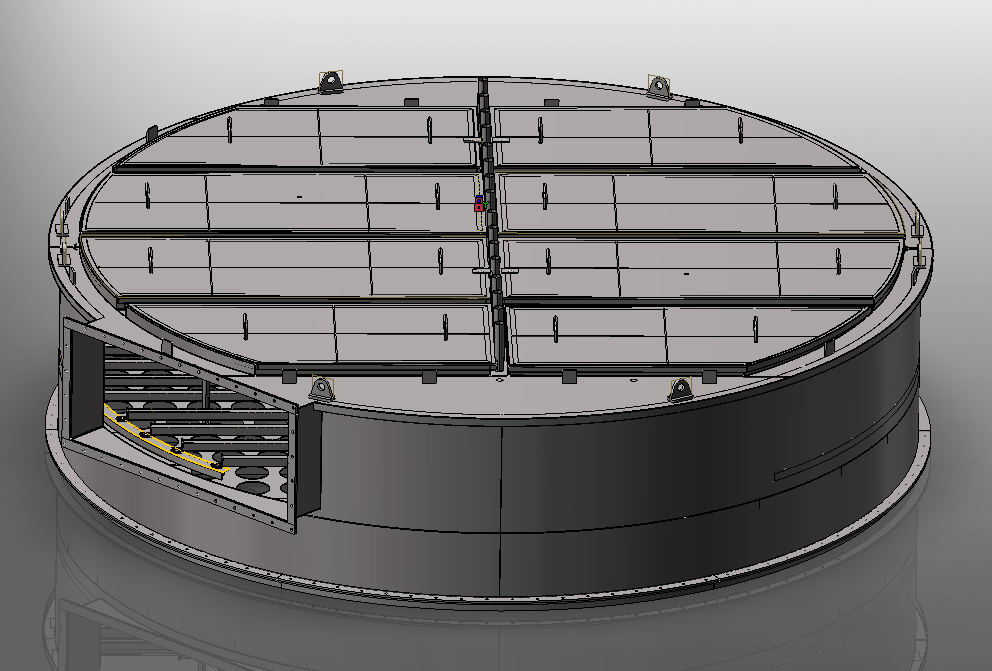The height and width of the screenshot is (671, 992).
Task: Select the rear-right lifting lug on top rim
Action: tap(659, 86)
